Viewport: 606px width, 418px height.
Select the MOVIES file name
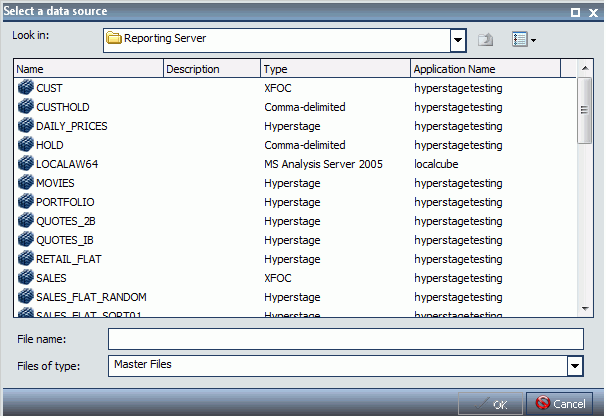coord(55,183)
